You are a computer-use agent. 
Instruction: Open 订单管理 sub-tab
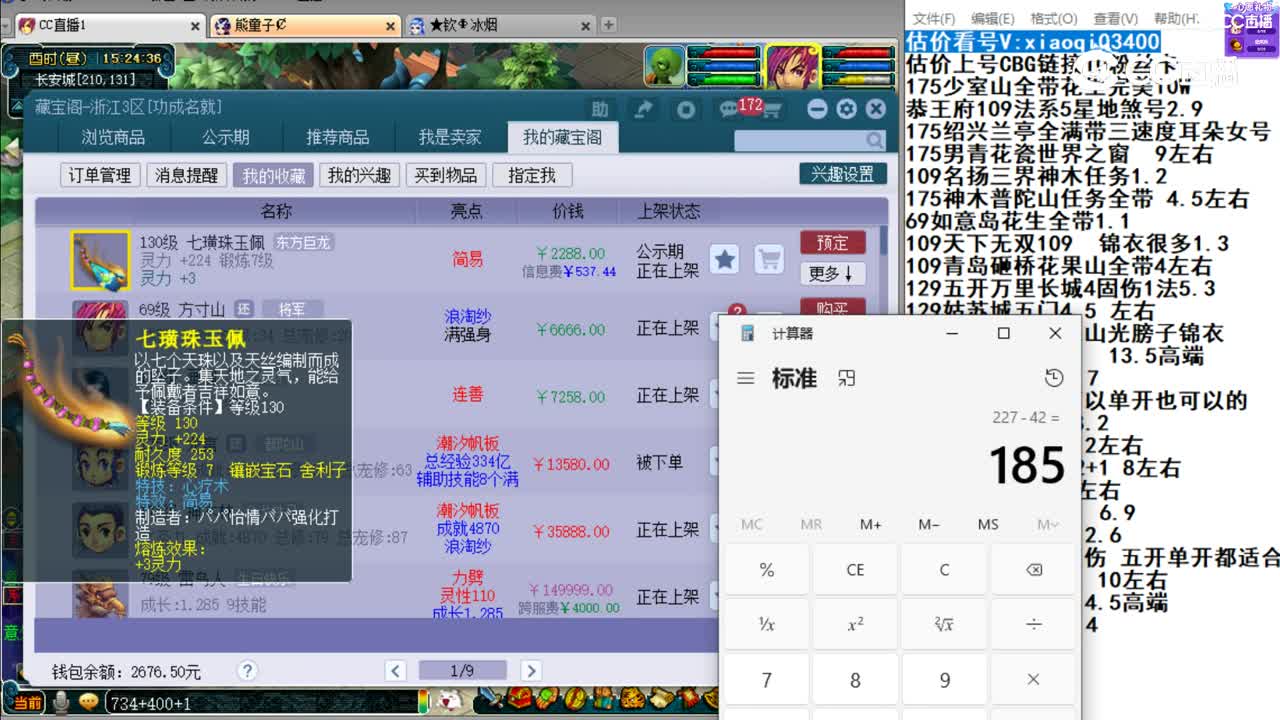tap(100, 175)
